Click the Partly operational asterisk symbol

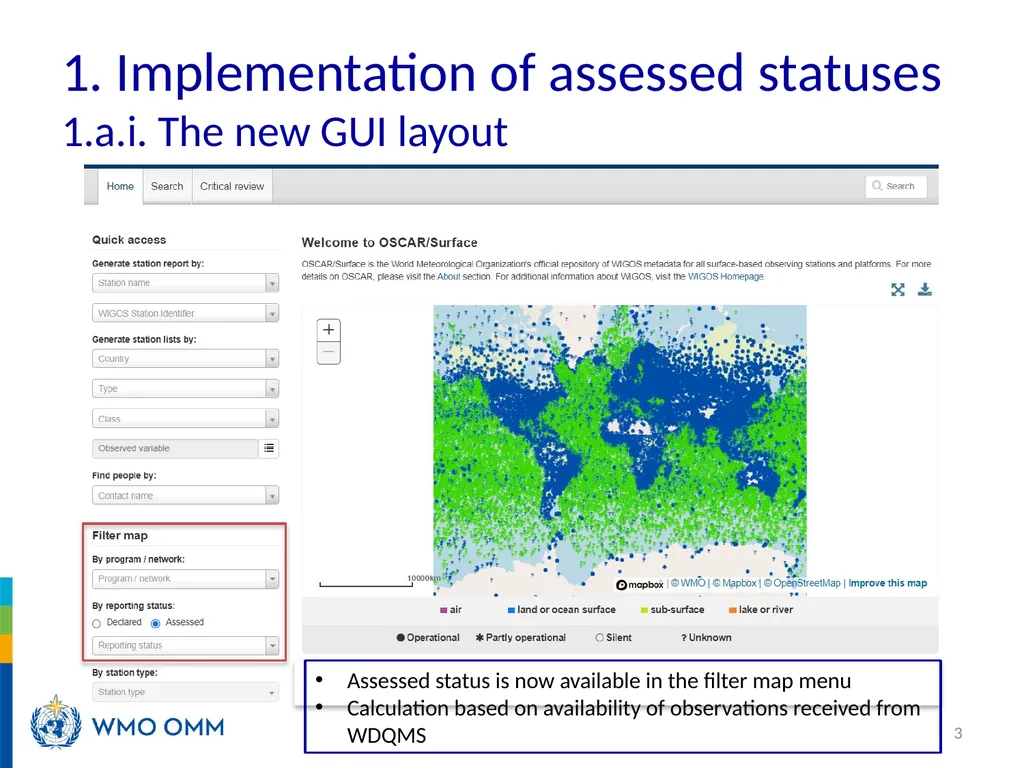(479, 637)
